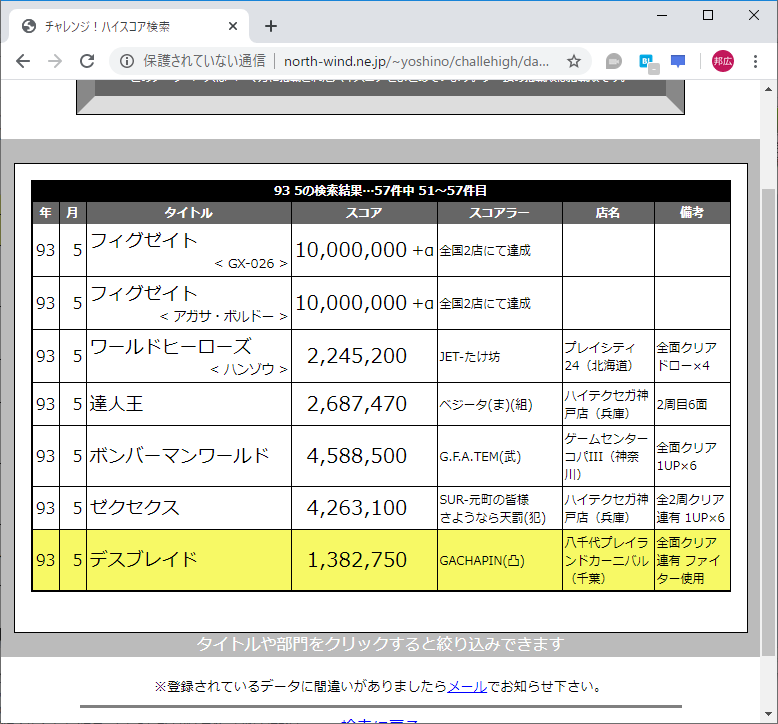
Task: Open the grey video camera extension icon
Action: click(614, 61)
